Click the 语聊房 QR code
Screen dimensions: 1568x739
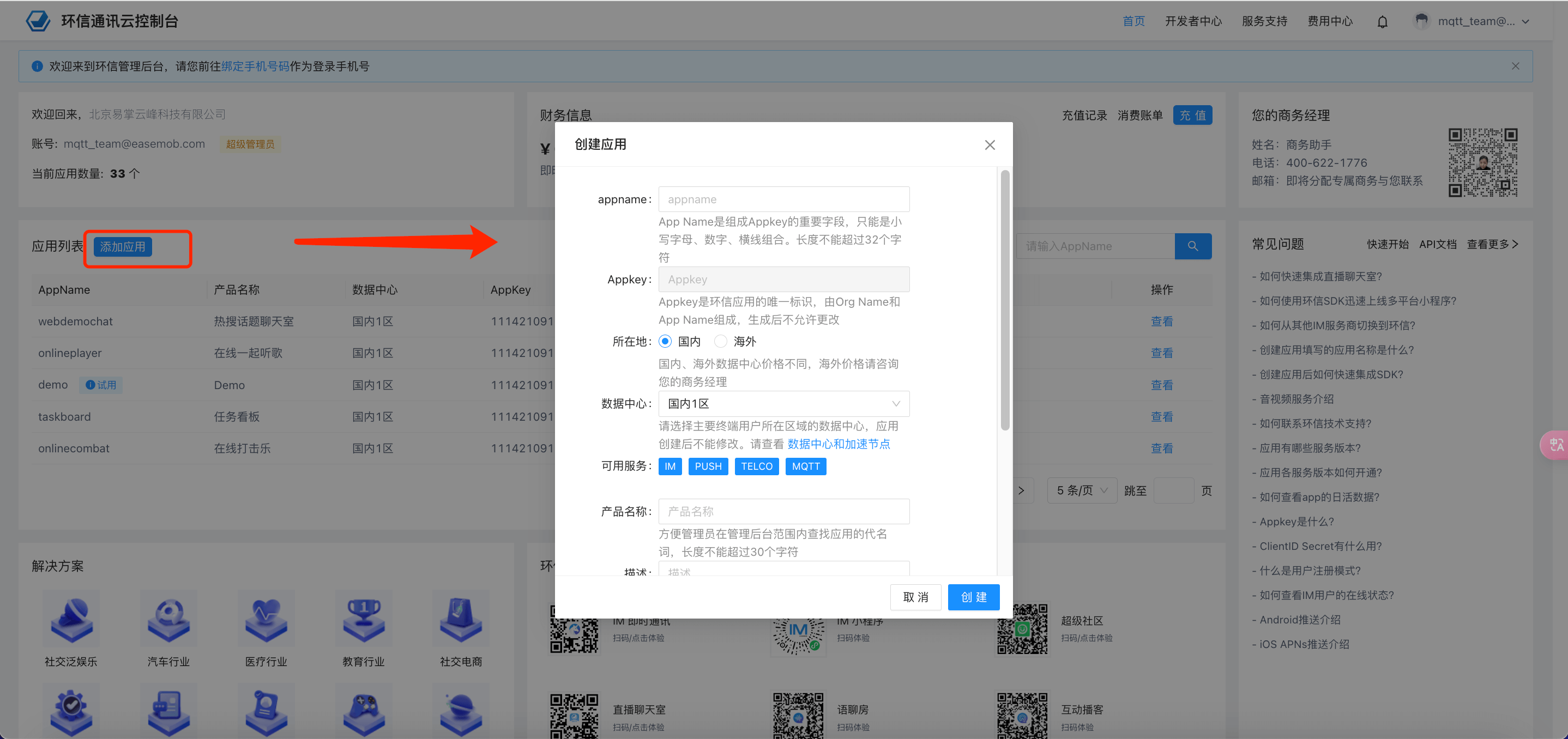point(798,717)
